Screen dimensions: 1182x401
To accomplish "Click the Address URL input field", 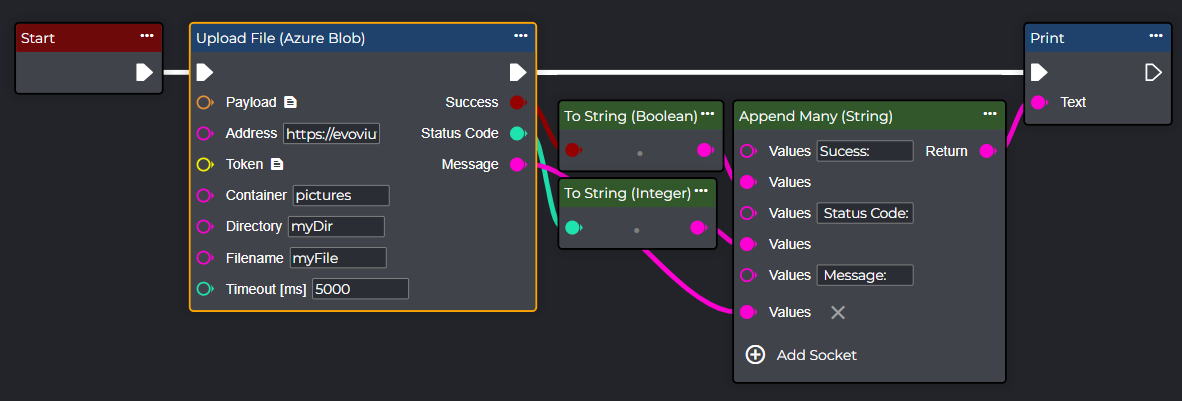I will click(332, 133).
